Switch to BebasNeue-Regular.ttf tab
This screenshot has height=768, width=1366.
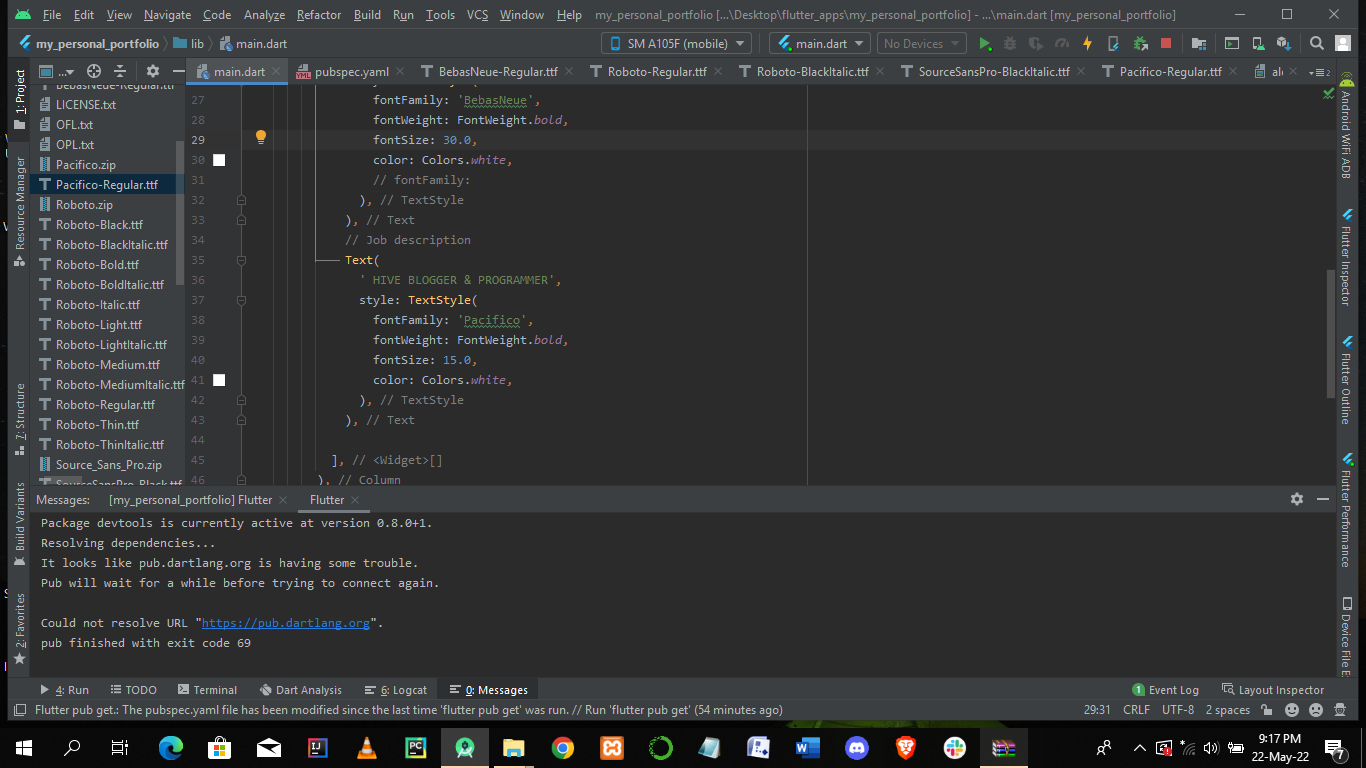[498, 72]
